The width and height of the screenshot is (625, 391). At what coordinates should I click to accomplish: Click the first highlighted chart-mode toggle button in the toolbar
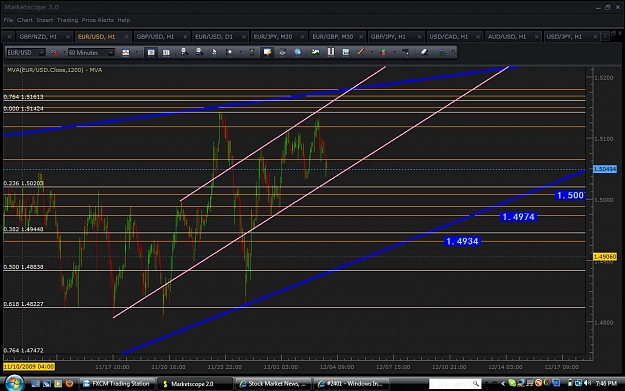[x=151, y=52]
